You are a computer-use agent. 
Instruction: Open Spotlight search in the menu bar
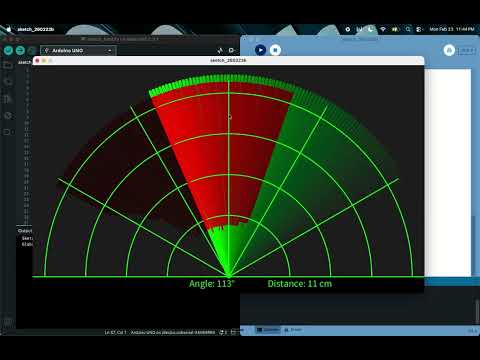[408, 29]
